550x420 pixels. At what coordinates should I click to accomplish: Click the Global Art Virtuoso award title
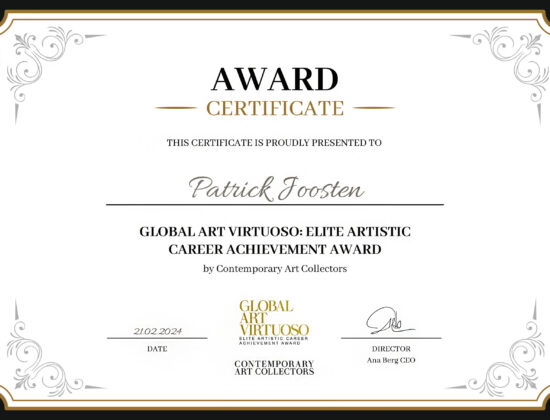click(275, 240)
